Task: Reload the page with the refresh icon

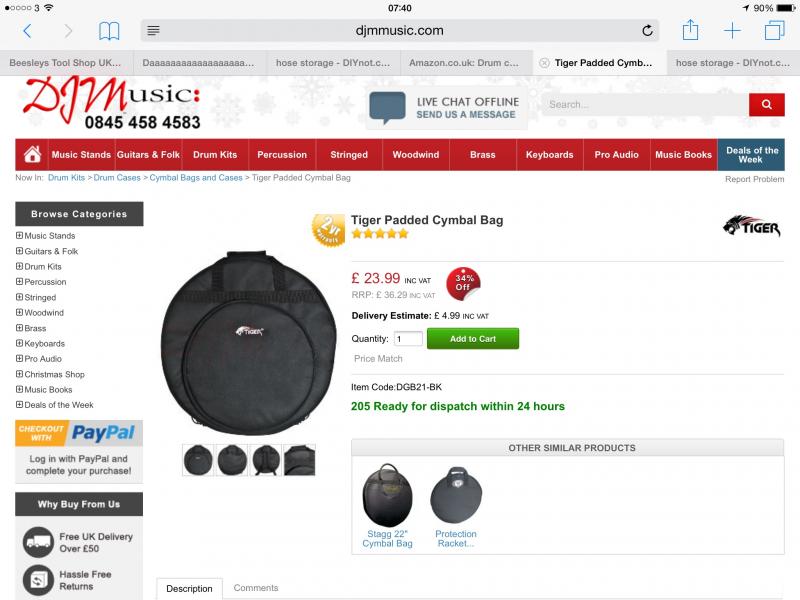Action: pos(647,31)
